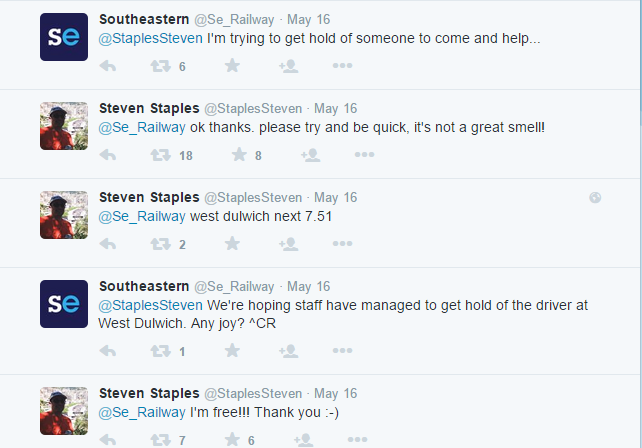Click the follow icon under "not a great smell" tweet
642x448 pixels.
(x=310, y=155)
